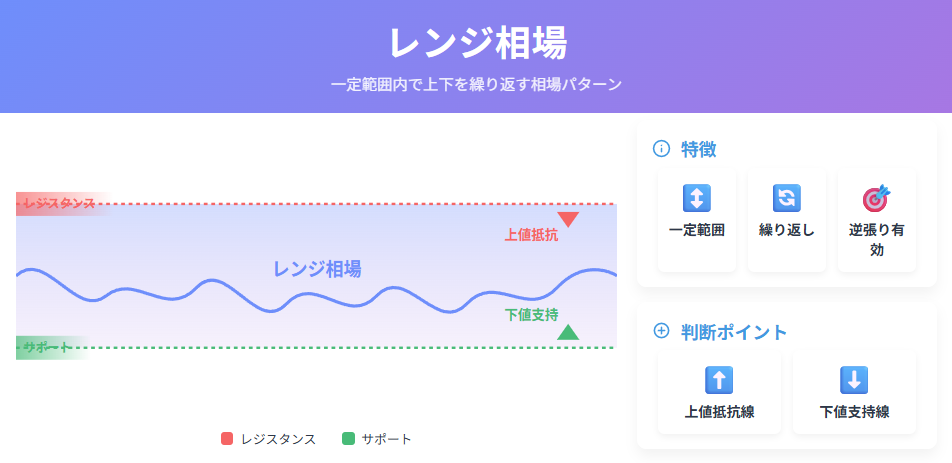Screen dimensions: 952x463
Task: Select the 逆張り有効 feature card
Action: coord(877,220)
